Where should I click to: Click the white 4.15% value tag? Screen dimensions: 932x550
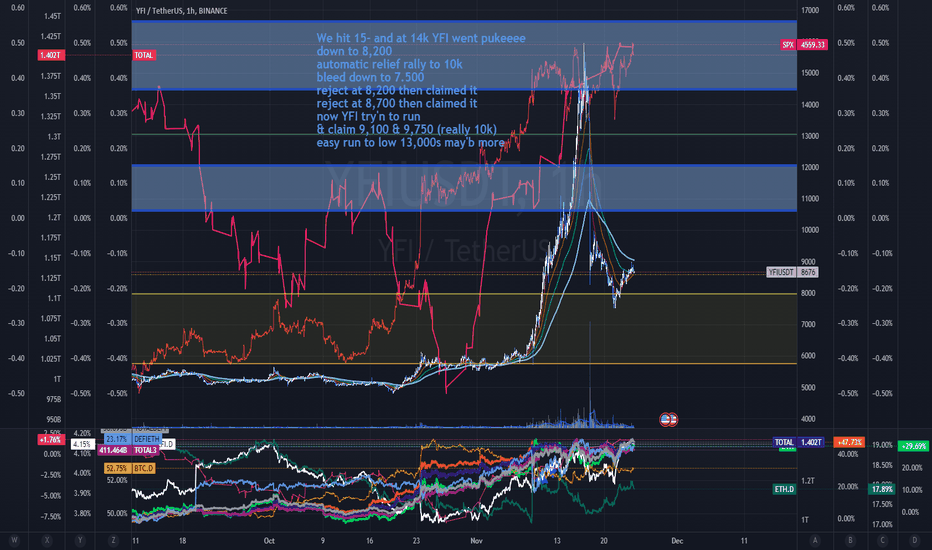tap(81, 444)
